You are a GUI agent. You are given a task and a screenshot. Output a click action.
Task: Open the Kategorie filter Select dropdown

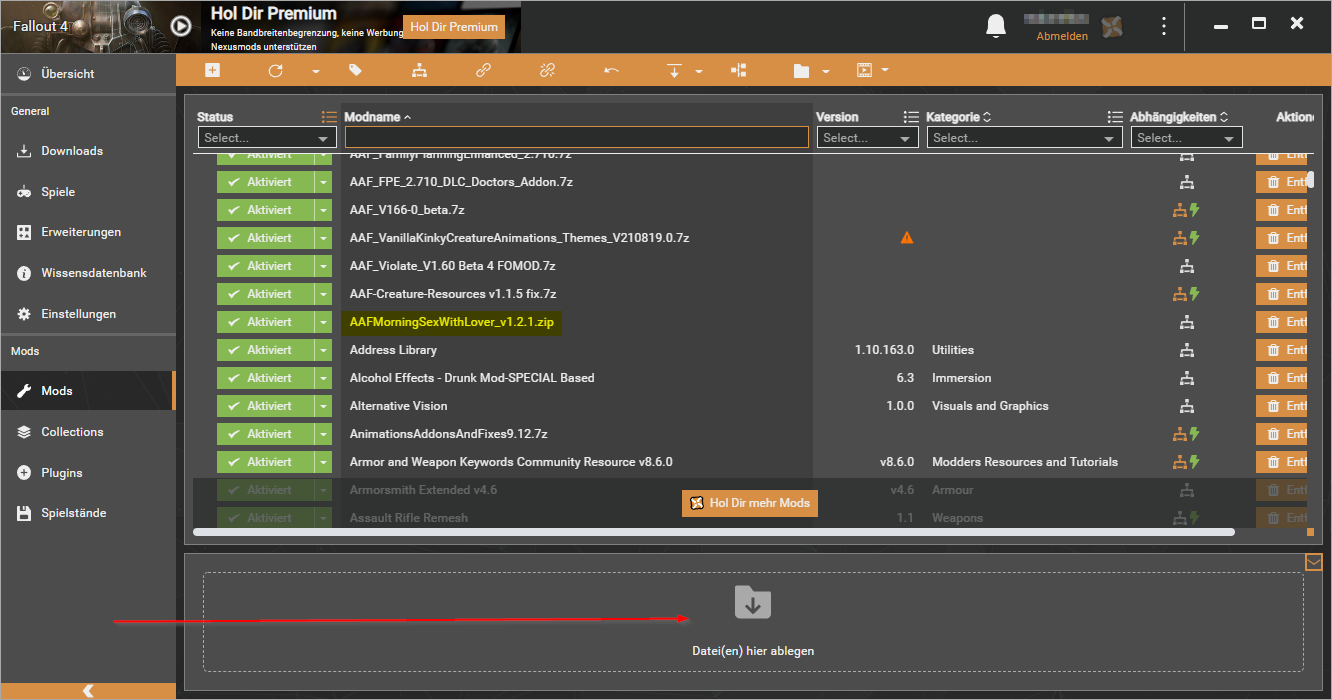click(x=1025, y=138)
